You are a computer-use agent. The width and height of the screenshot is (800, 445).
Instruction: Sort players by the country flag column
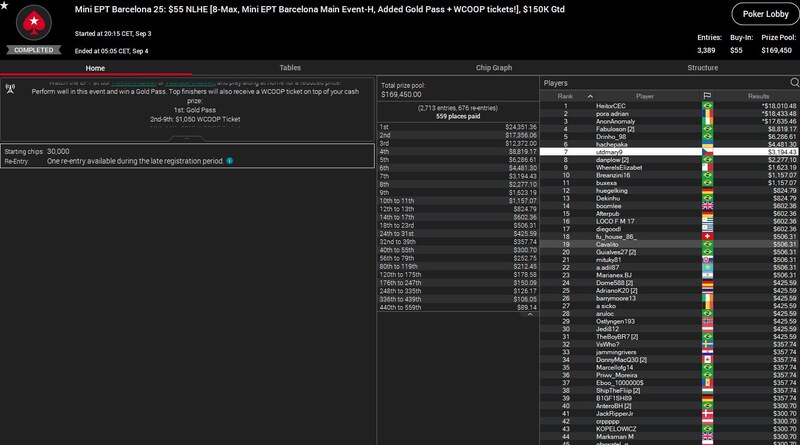[707, 96]
